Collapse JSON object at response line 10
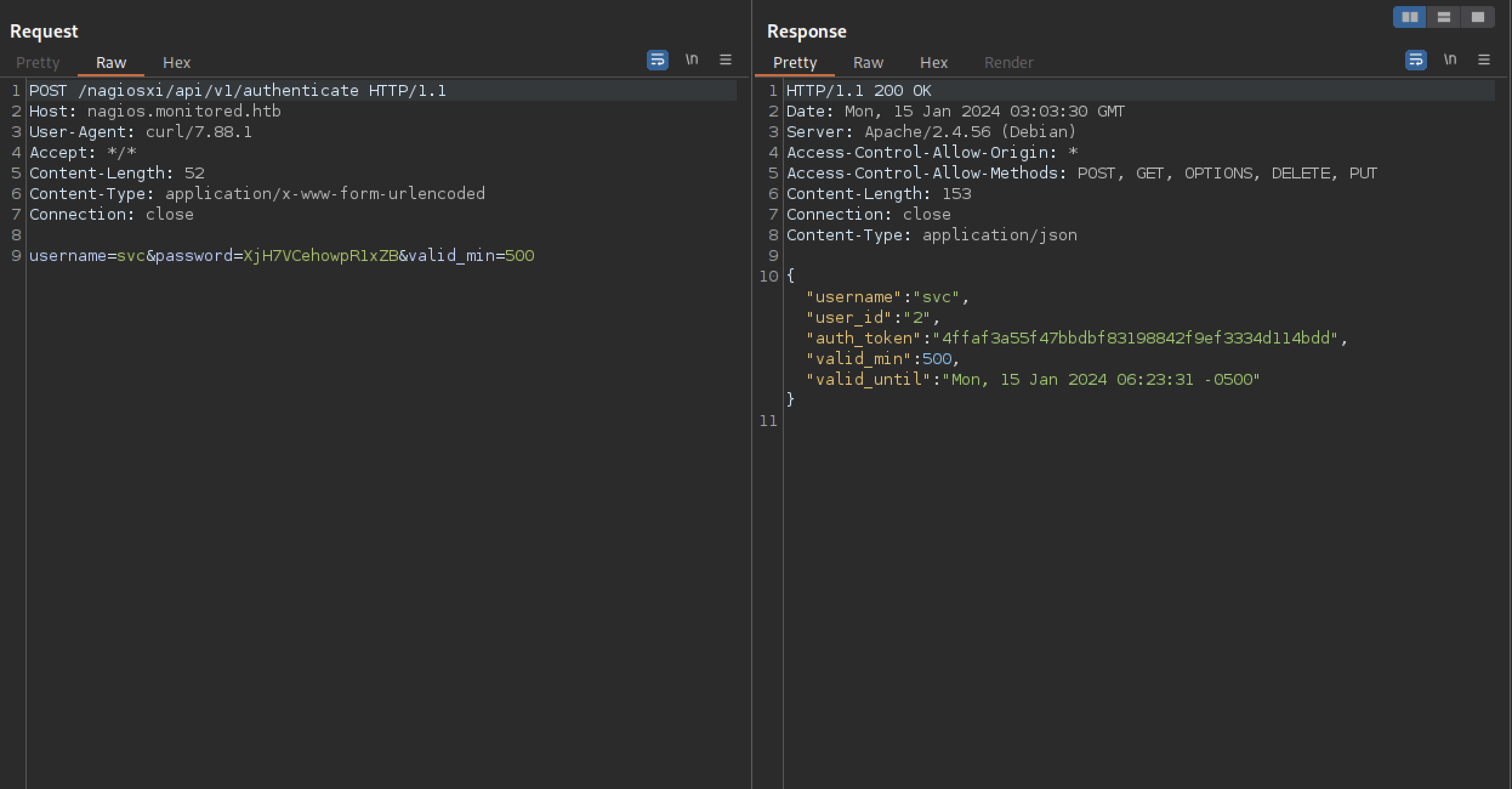The height and width of the screenshot is (789, 1512). 791,277
